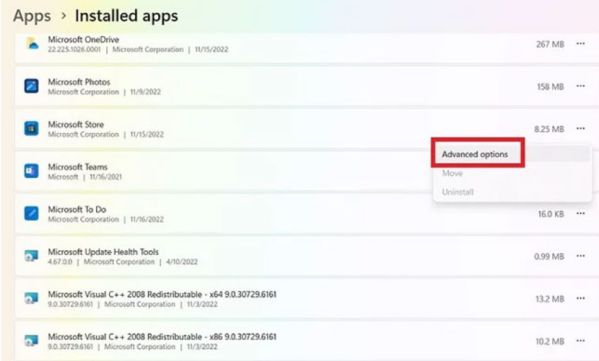Click the 4/10/2022 date under Update Health Tools
The width and height of the screenshot is (599, 361).
(x=182, y=262)
